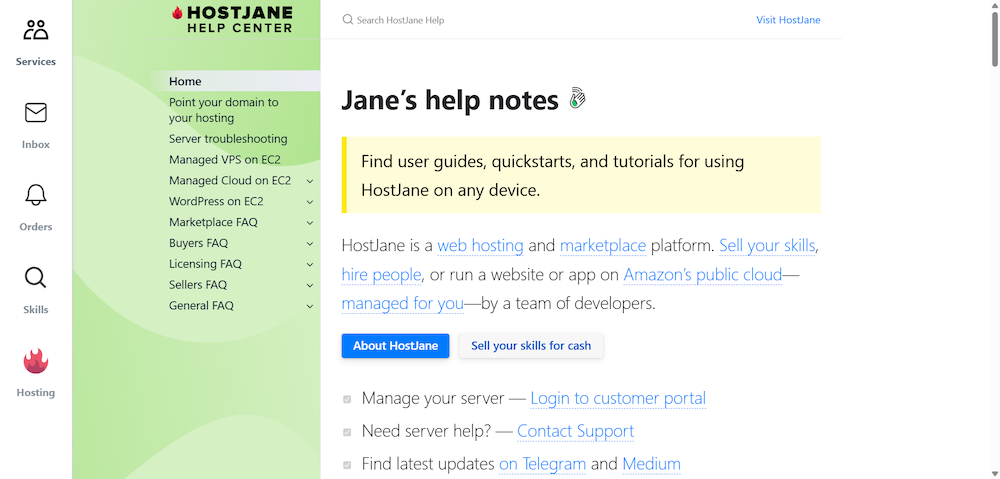The image size is (1000, 479).
Task: Expand the Marketplace FAQ chevron
Action: [310, 223]
